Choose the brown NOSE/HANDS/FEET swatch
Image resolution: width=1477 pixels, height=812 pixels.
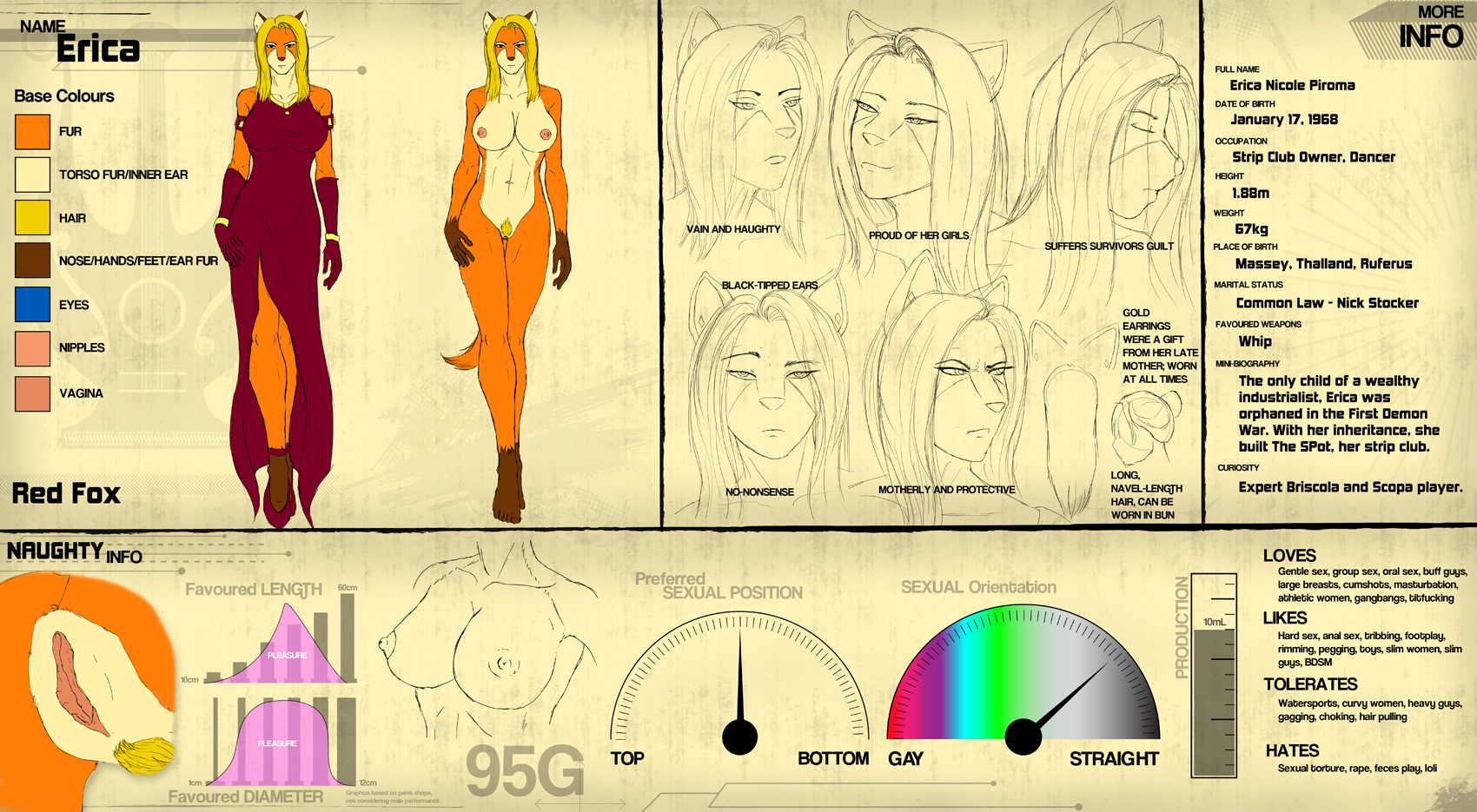point(32,261)
